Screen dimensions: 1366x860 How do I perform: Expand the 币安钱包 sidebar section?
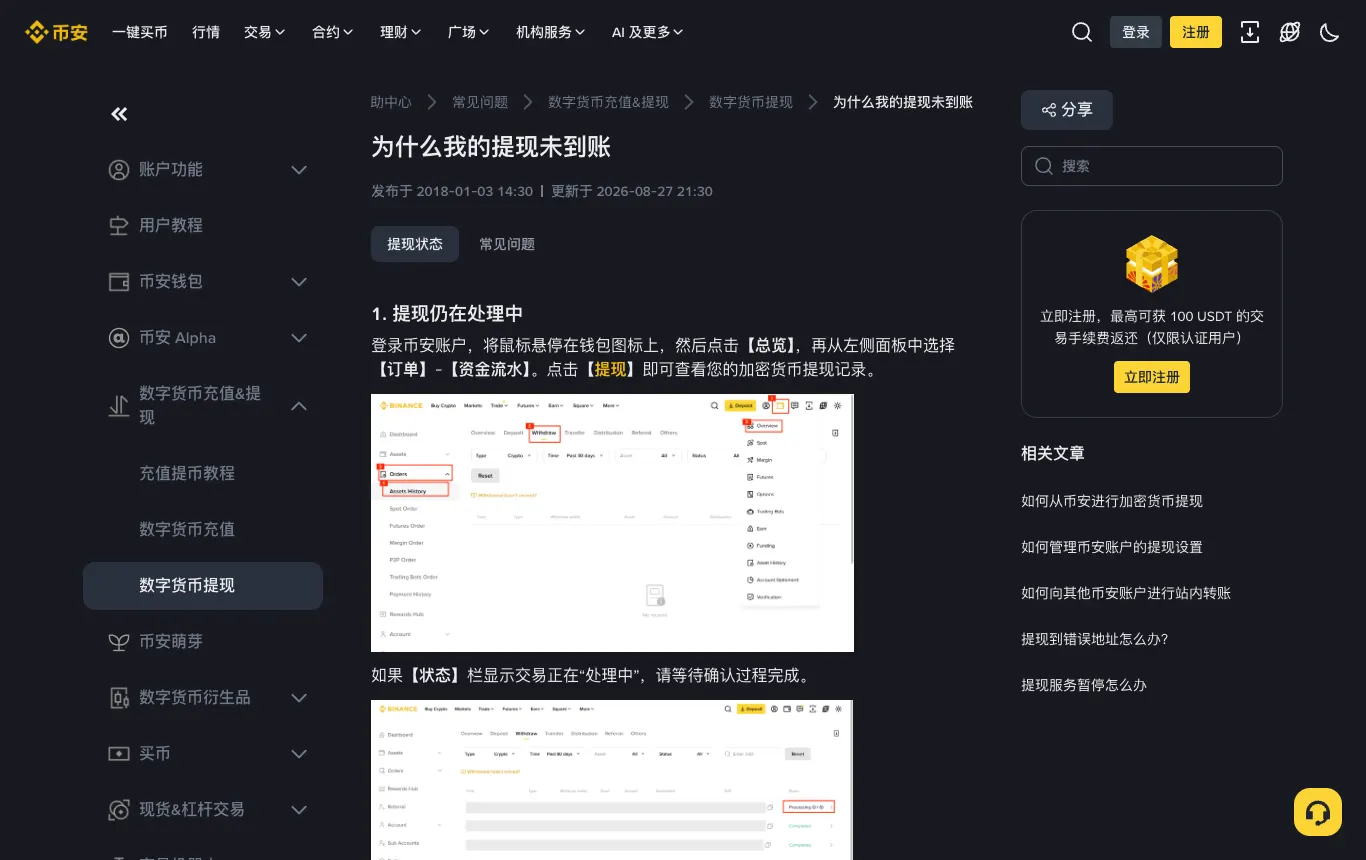click(x=299, y=282)
